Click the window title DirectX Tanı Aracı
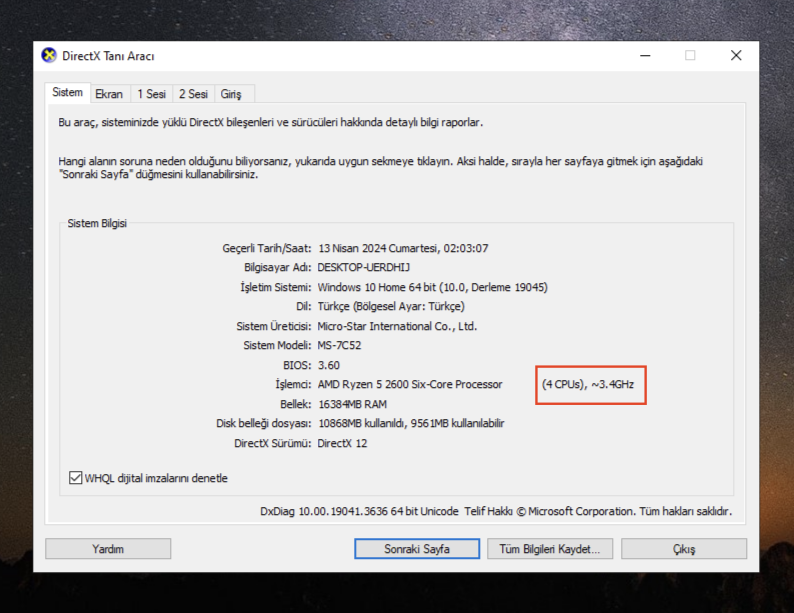The image size is (794, 613). click(x=108, y=56)
